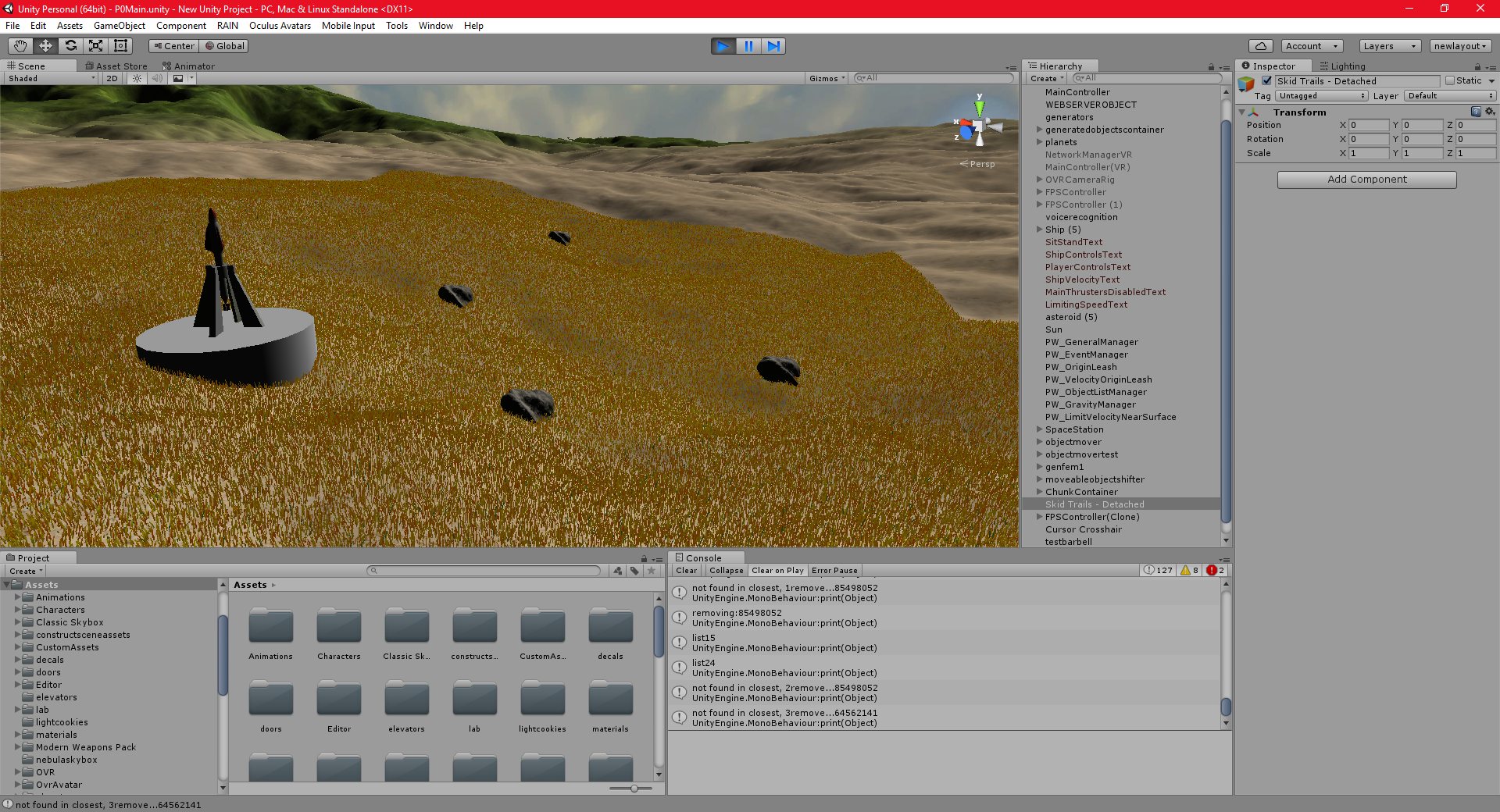Lock the Hierarchy panel
The image size is (1500, 812).
click(1211, 67)
